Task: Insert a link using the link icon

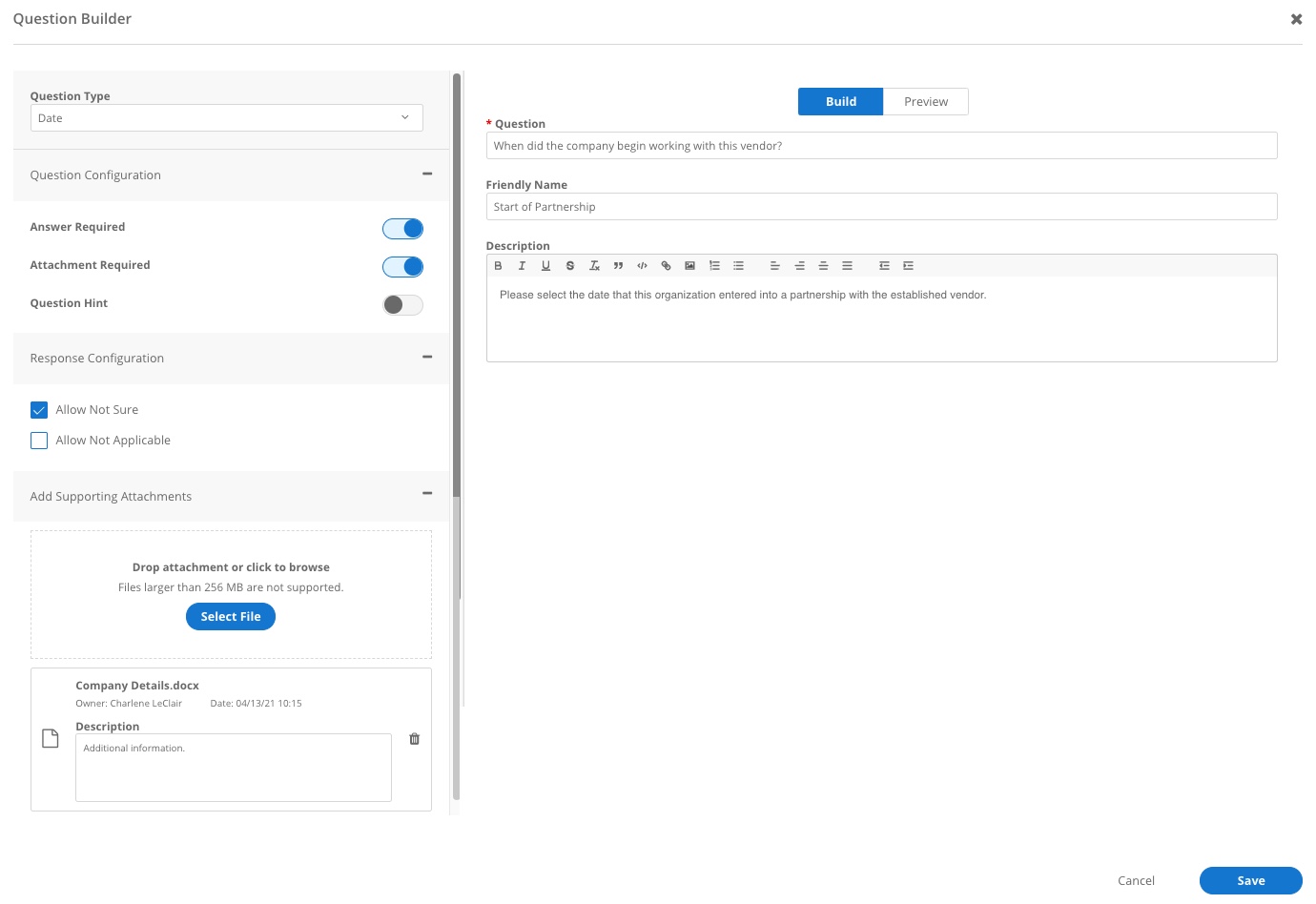Action: [x=666, y=266]
